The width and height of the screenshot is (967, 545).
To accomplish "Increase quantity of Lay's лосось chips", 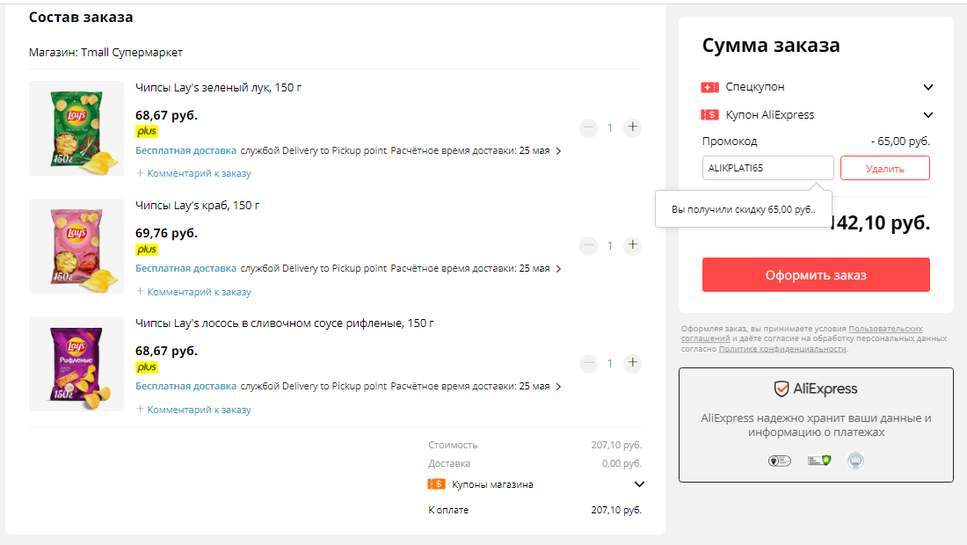I will point(632,364).
